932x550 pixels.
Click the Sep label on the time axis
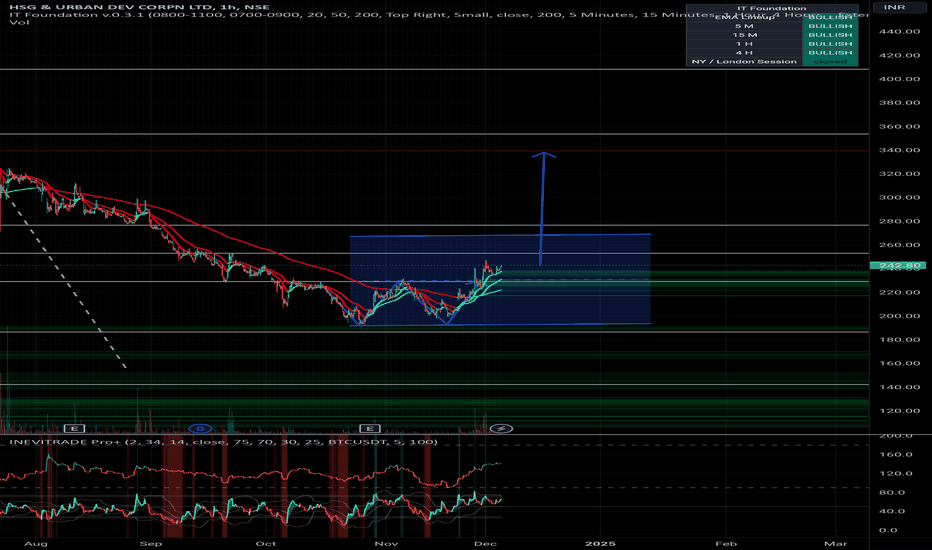pos(150,543)
